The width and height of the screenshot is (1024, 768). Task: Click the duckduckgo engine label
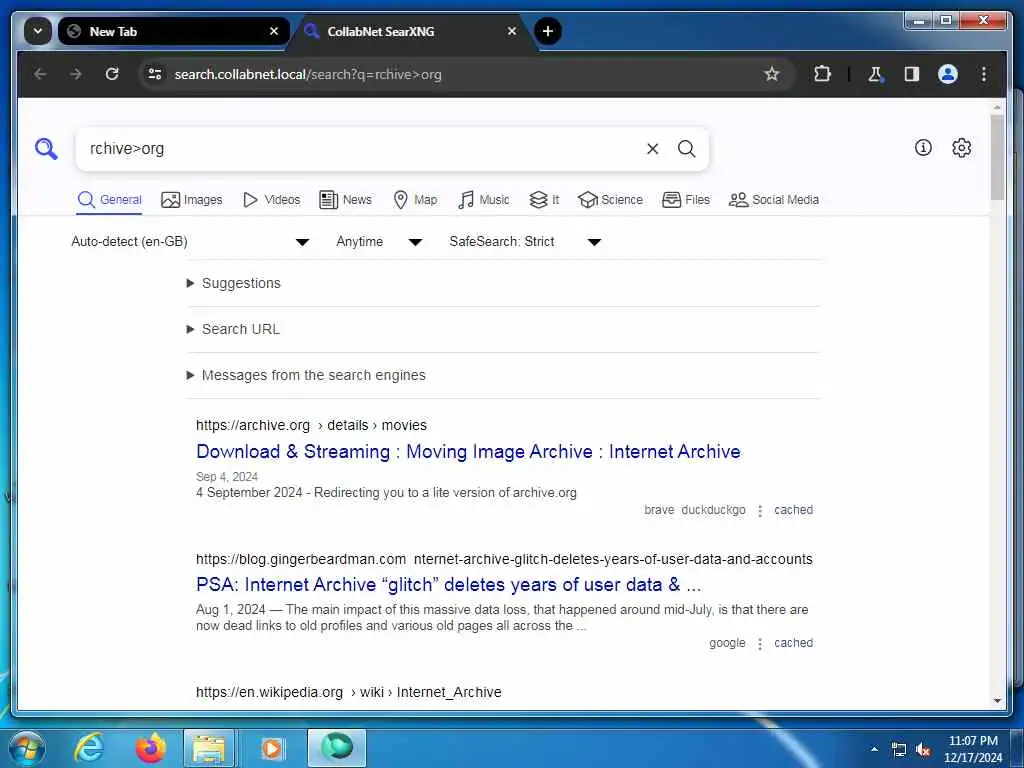click(x=713, y=509)
